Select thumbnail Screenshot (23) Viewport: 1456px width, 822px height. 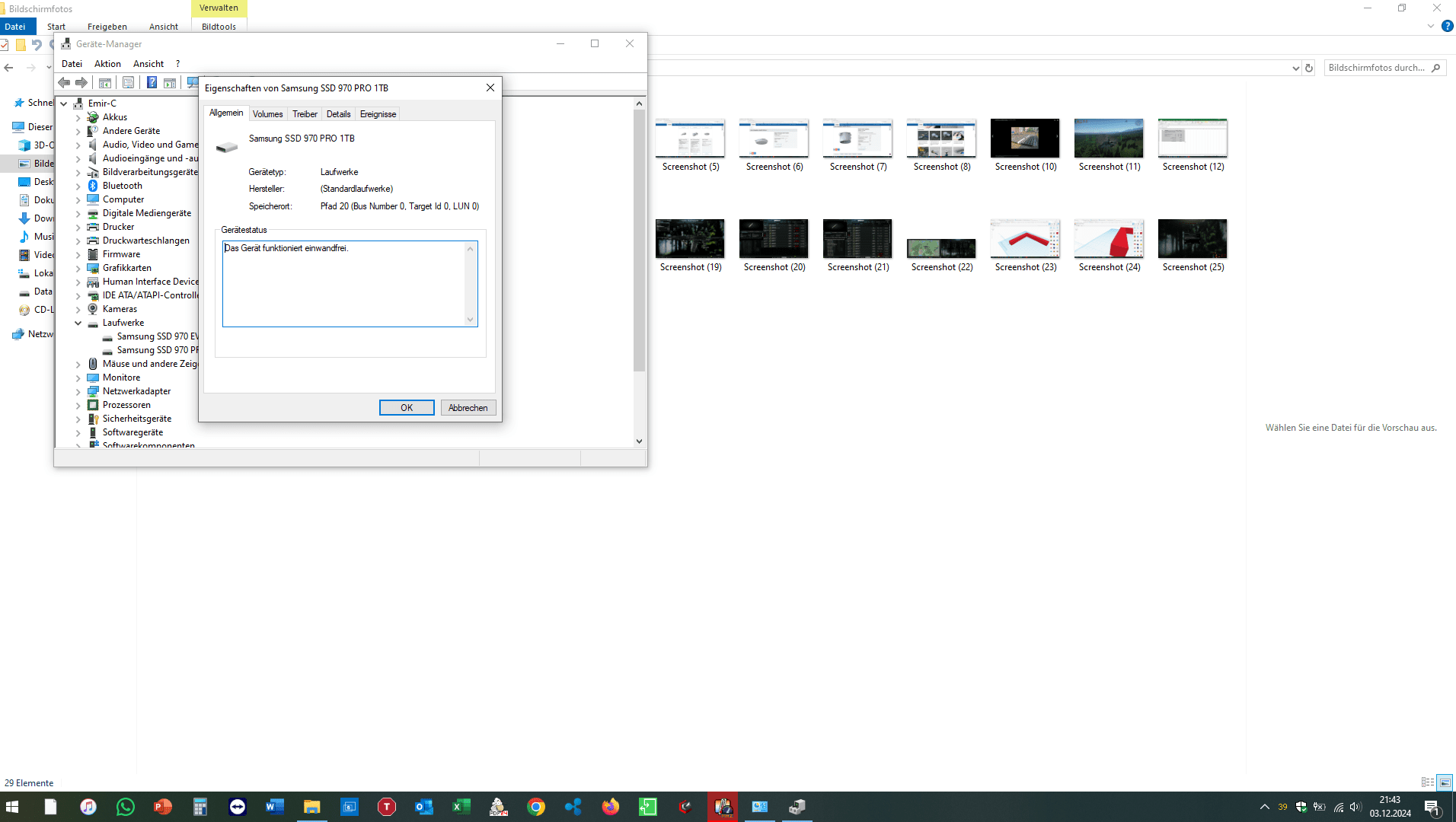point(1025,246)
